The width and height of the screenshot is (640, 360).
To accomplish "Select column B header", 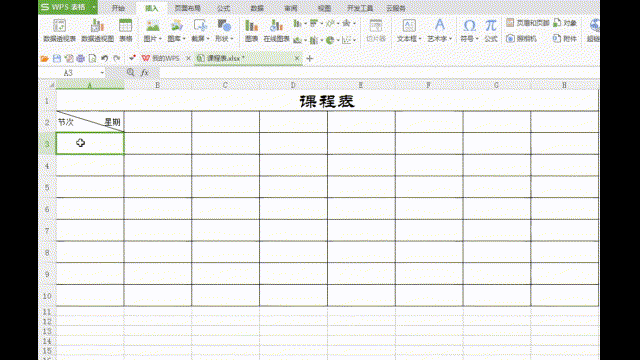I will coord(158,85).
